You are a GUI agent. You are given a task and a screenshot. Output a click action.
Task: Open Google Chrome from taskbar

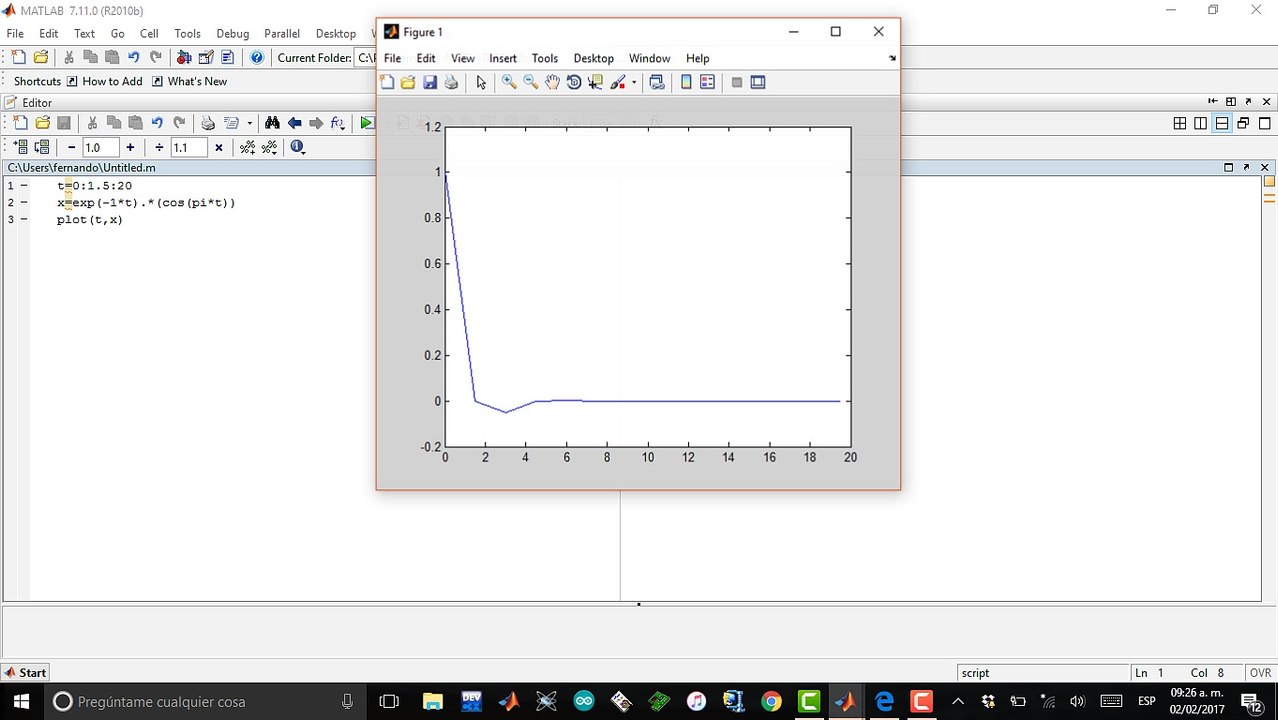[771, 702]
